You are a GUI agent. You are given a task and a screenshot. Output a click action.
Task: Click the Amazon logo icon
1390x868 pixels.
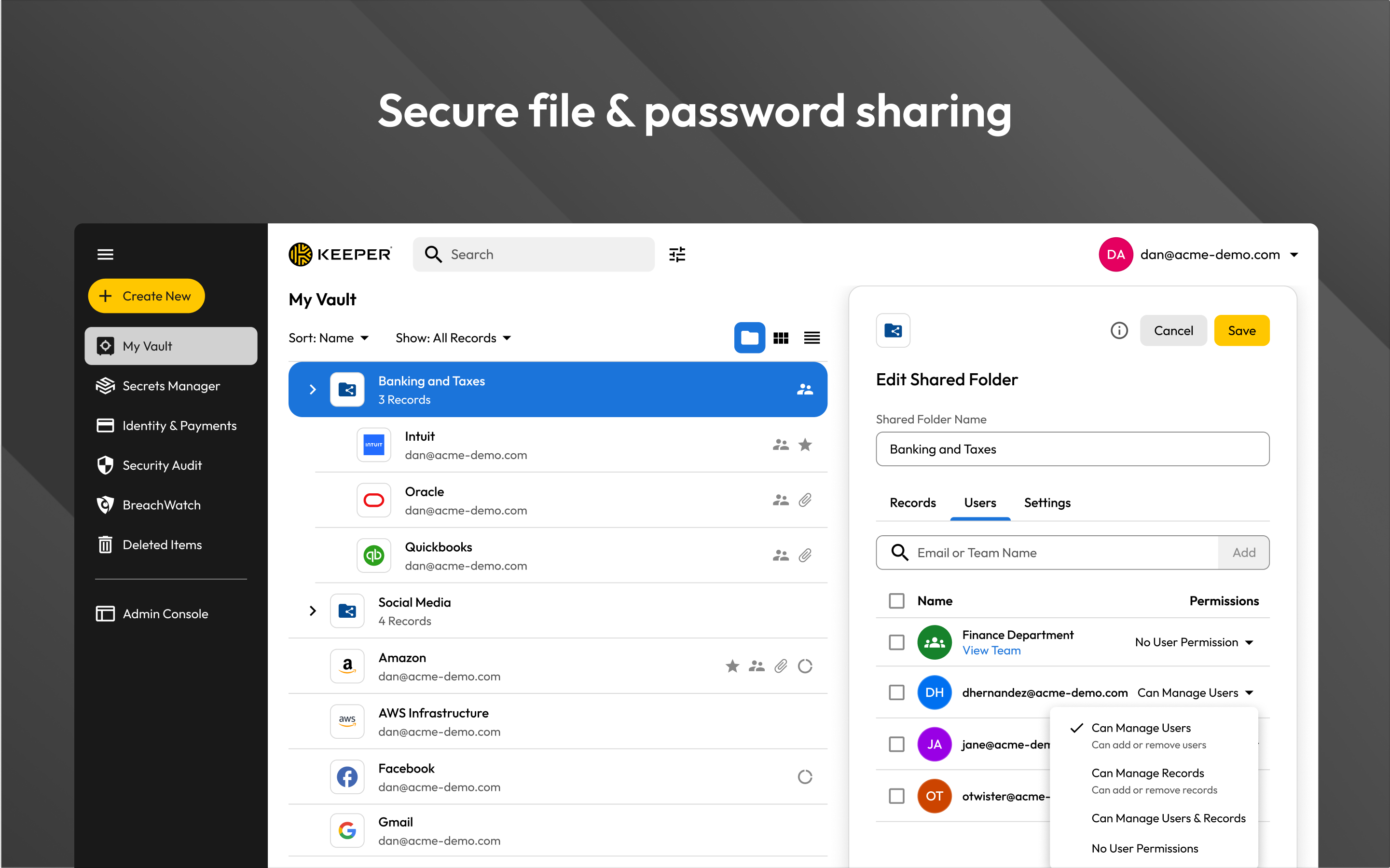pos(347,666)
